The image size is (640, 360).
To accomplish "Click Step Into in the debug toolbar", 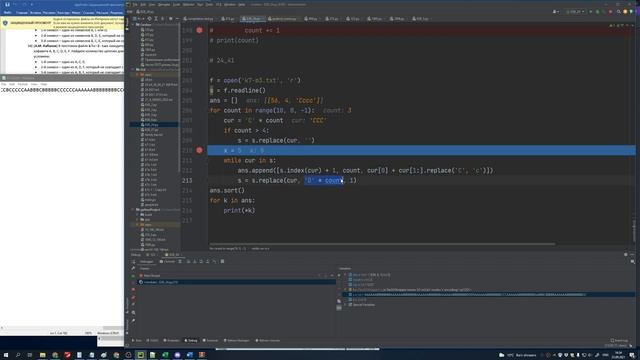I will [195, 261].
